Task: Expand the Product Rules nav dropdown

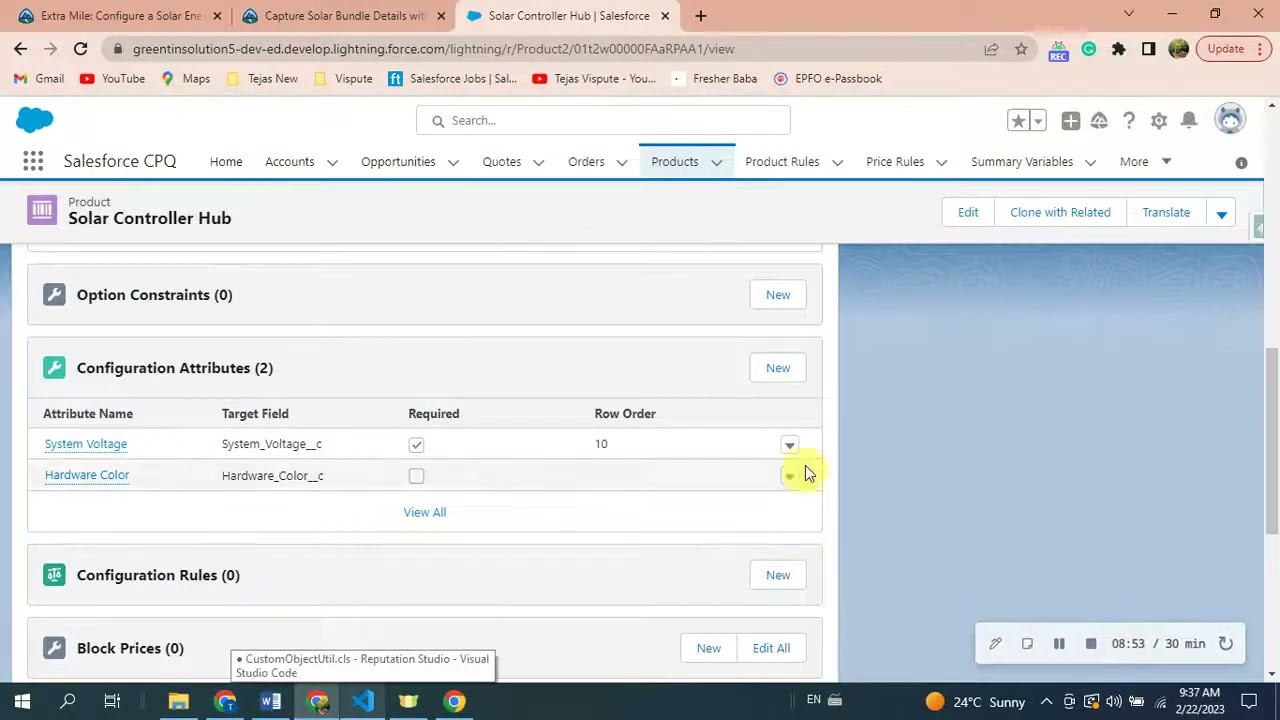Action: [837, 162]
